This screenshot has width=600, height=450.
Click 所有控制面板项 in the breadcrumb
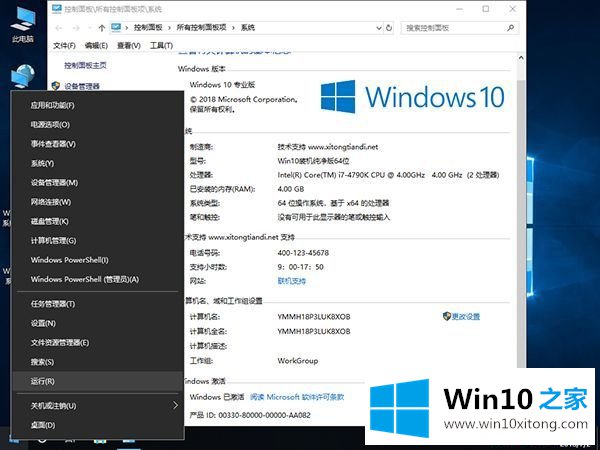tap(201, 28)
